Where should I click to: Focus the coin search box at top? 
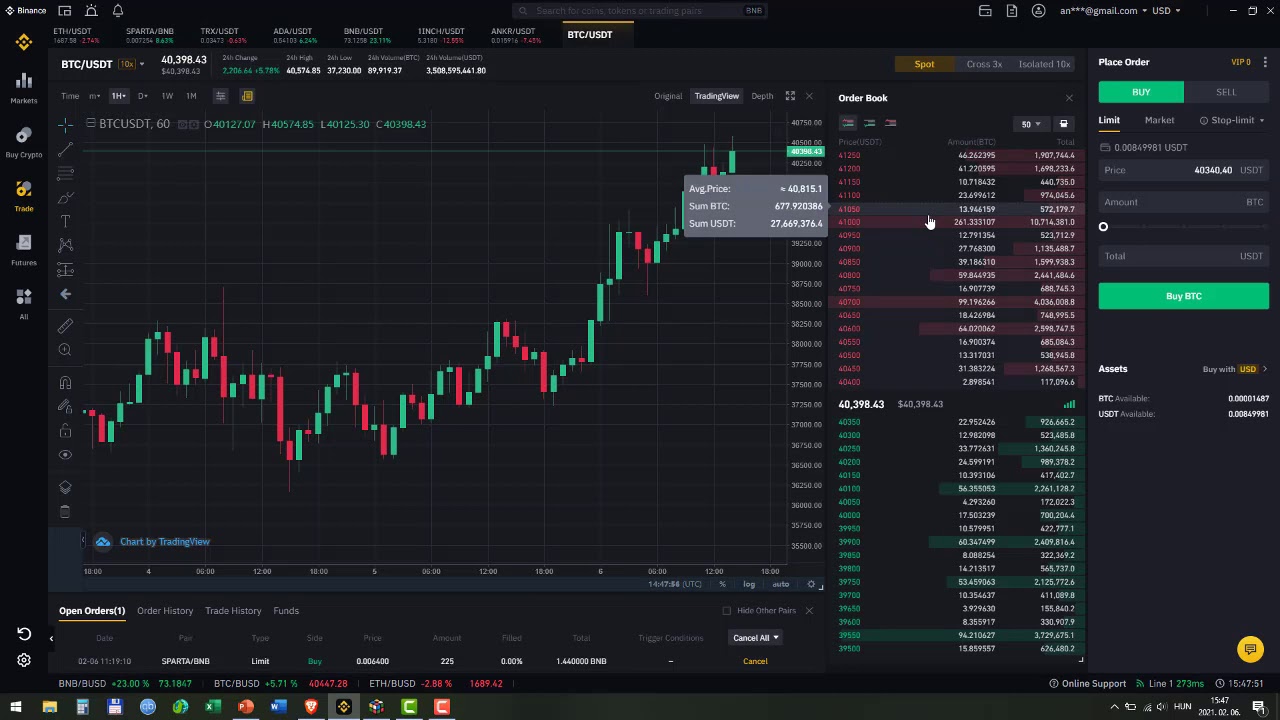(640, 11)
